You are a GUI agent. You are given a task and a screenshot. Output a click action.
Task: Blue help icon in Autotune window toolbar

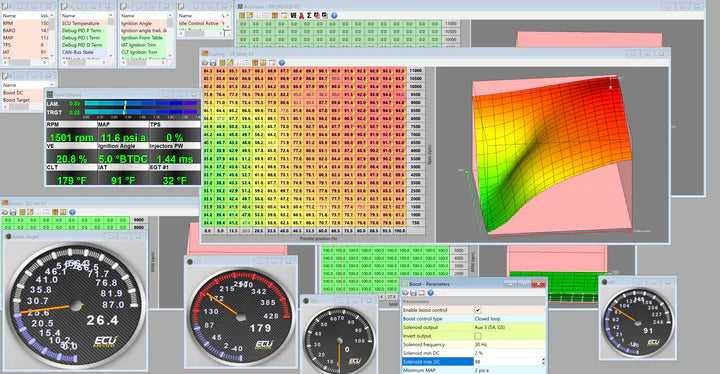coord(334,16)
